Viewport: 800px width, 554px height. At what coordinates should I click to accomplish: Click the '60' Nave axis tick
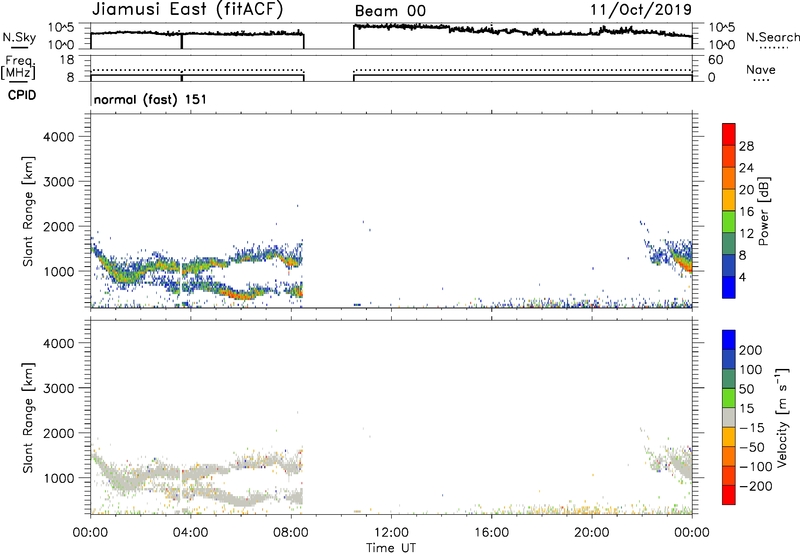click(x=716, y=60)
